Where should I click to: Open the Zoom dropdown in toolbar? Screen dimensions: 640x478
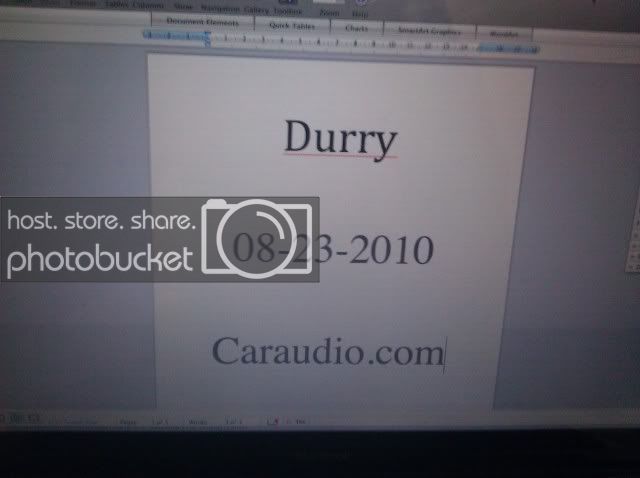pyautogui.click(x=329, y=12)
